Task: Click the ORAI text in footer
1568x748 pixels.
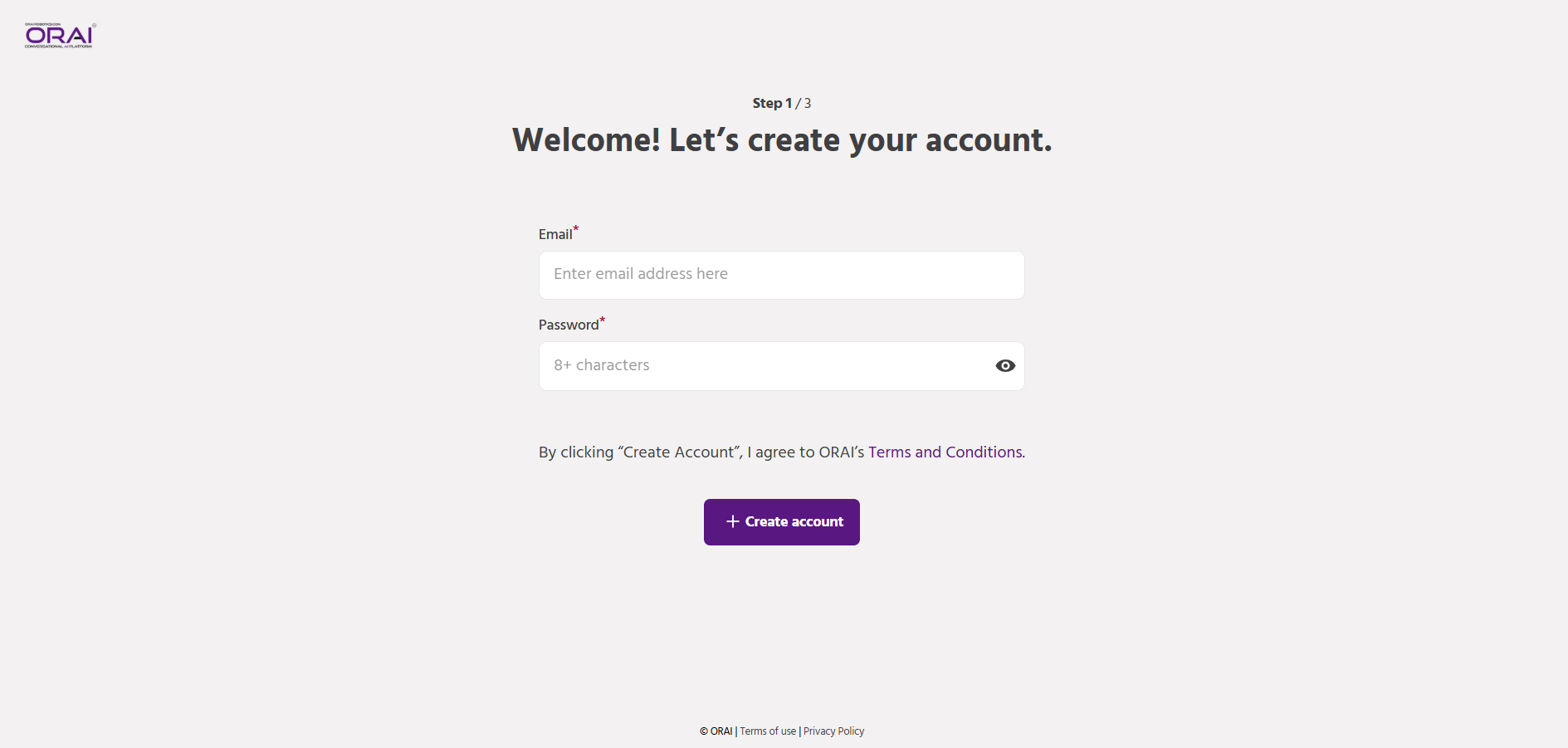Action: pyautogui.click(x=721, y=731)
